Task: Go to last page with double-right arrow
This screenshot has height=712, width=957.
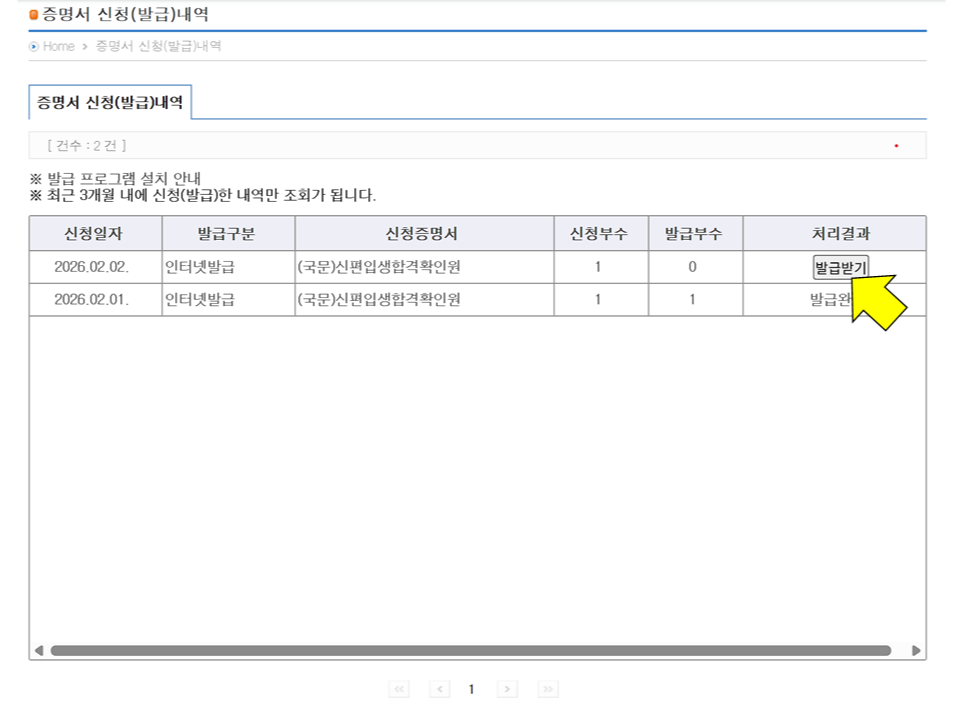Action: [x=548, y=689]
